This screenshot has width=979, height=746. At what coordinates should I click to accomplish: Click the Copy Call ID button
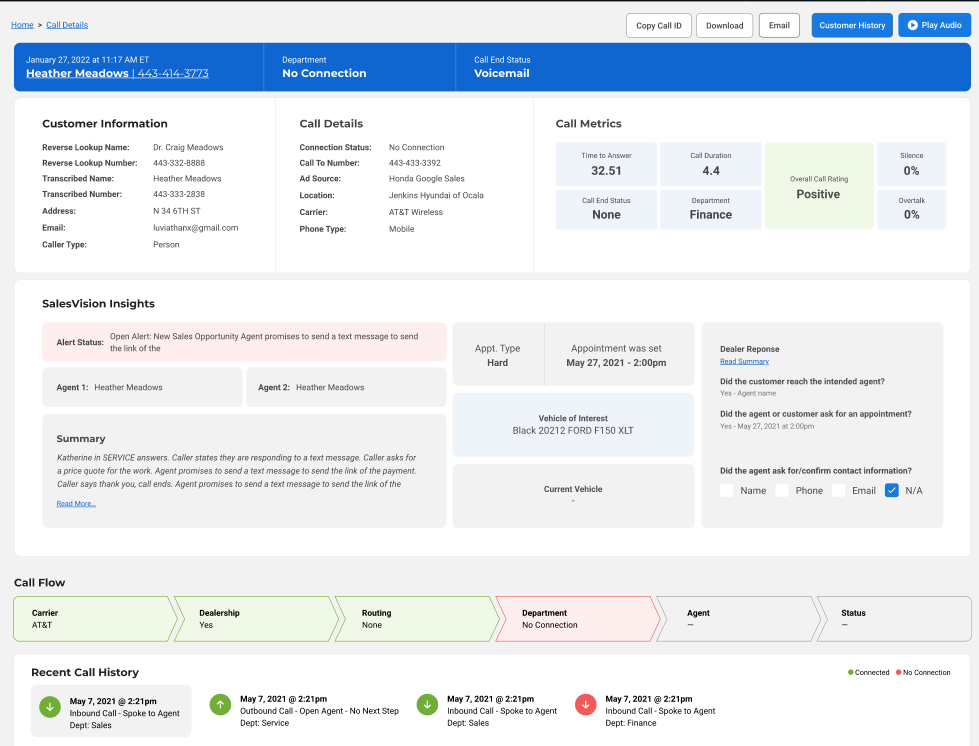pos(658,25)
